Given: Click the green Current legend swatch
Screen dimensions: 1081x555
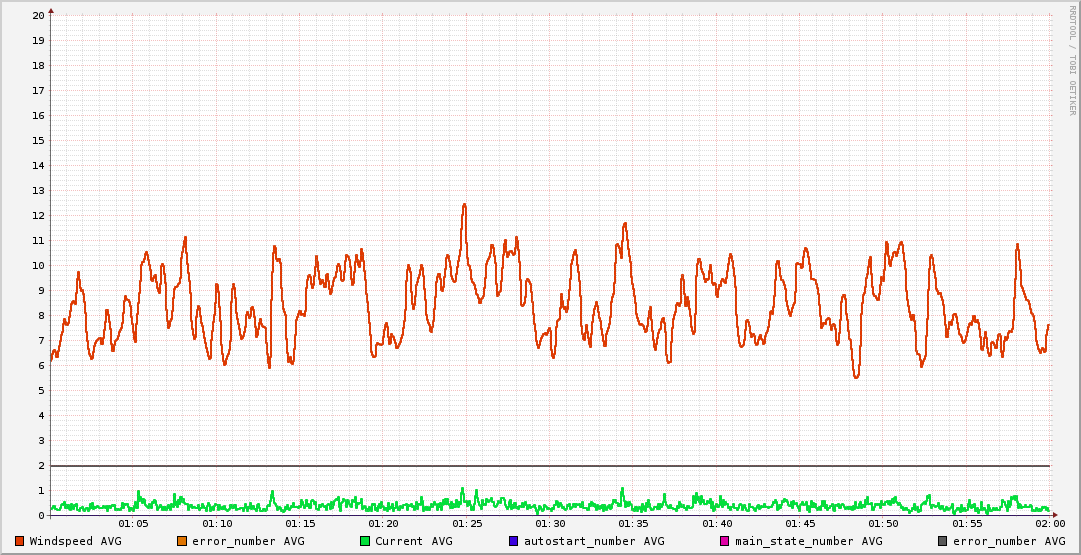Looking at the screenshot, I should 365,541.
